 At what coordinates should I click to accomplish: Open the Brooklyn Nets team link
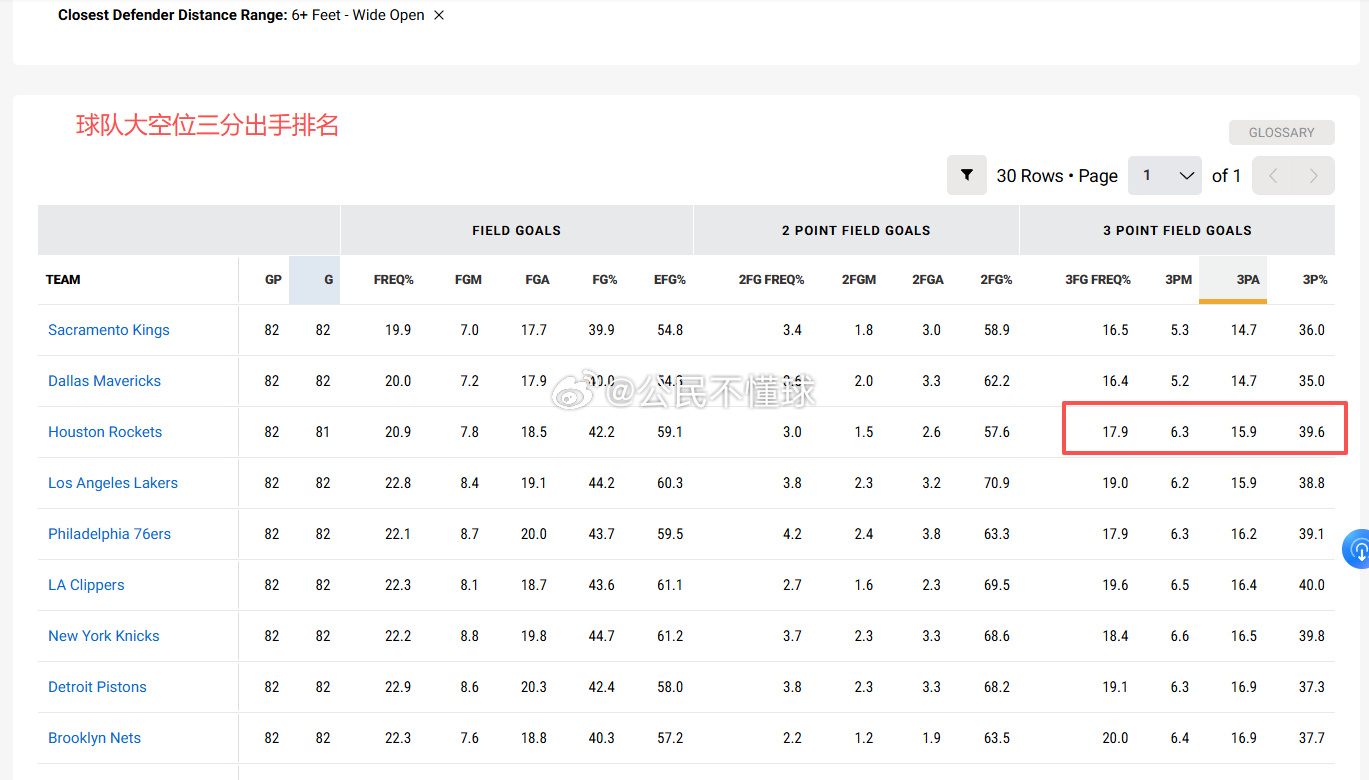pos(94,738)
